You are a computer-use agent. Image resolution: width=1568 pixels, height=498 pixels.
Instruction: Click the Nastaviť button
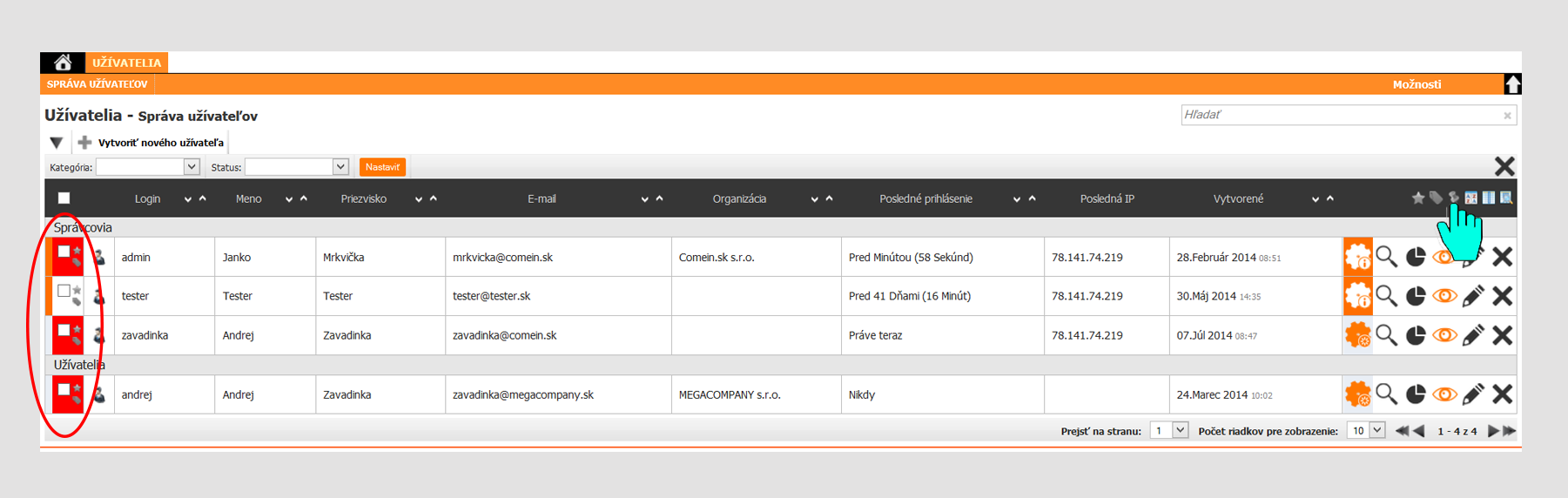(382, 167)
